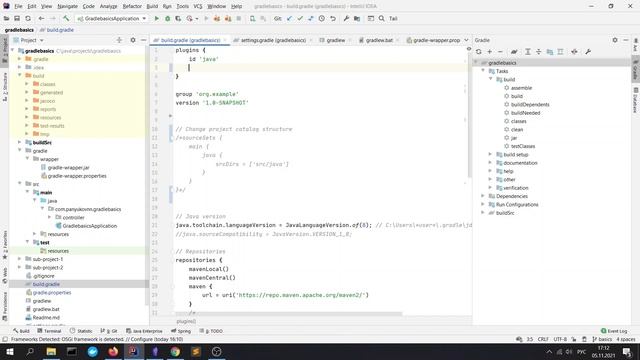
Task: Collapse all nodes in the Gradle panel
Action: click(x=538, y=52)
